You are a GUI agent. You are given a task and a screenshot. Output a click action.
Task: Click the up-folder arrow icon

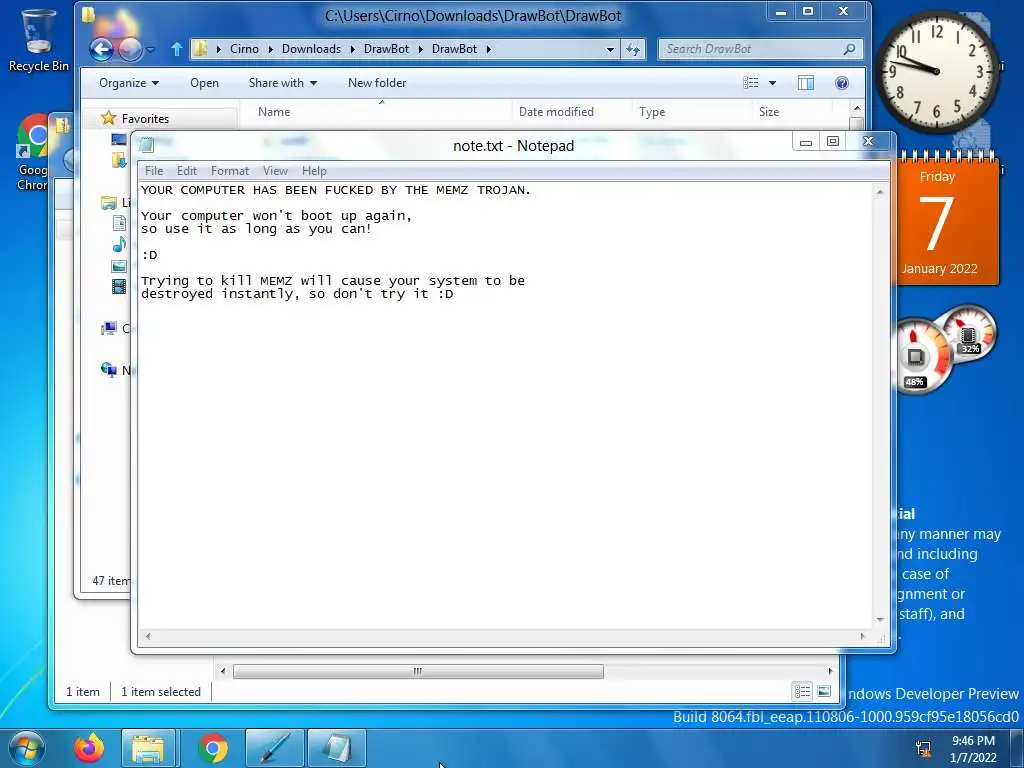pos(176,49)
